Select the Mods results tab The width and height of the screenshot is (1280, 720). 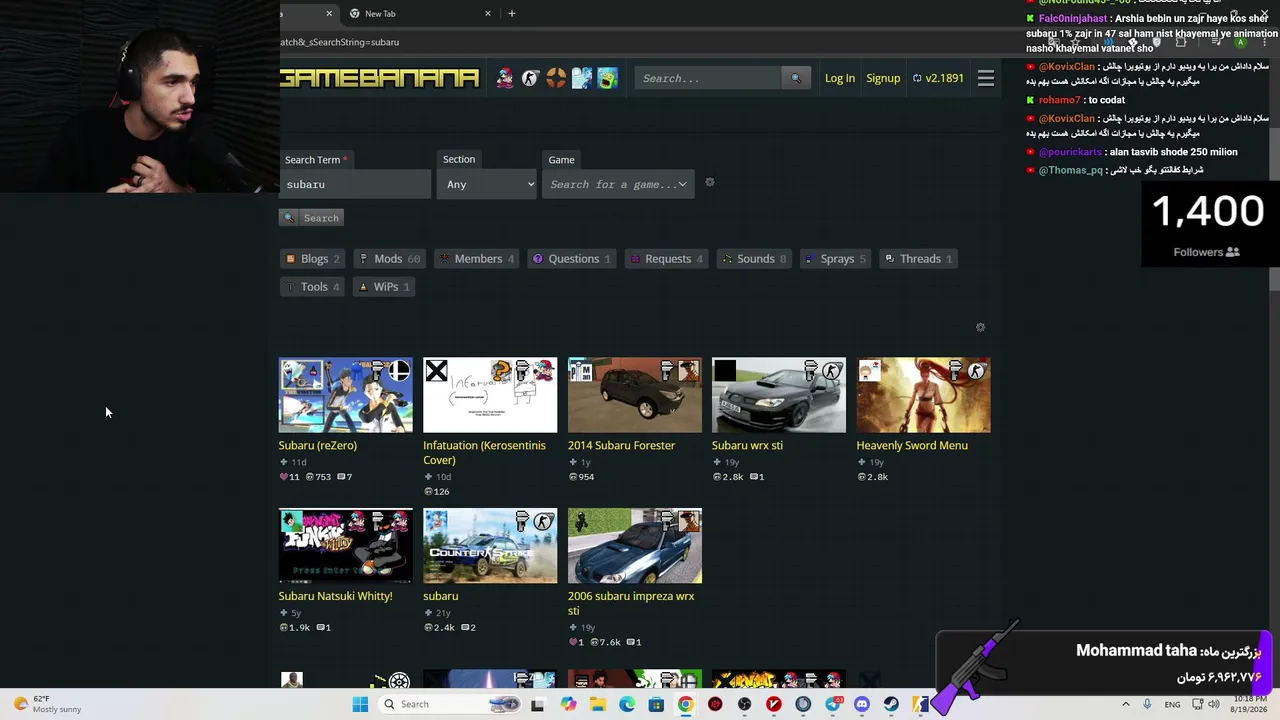tap(389, 259)
